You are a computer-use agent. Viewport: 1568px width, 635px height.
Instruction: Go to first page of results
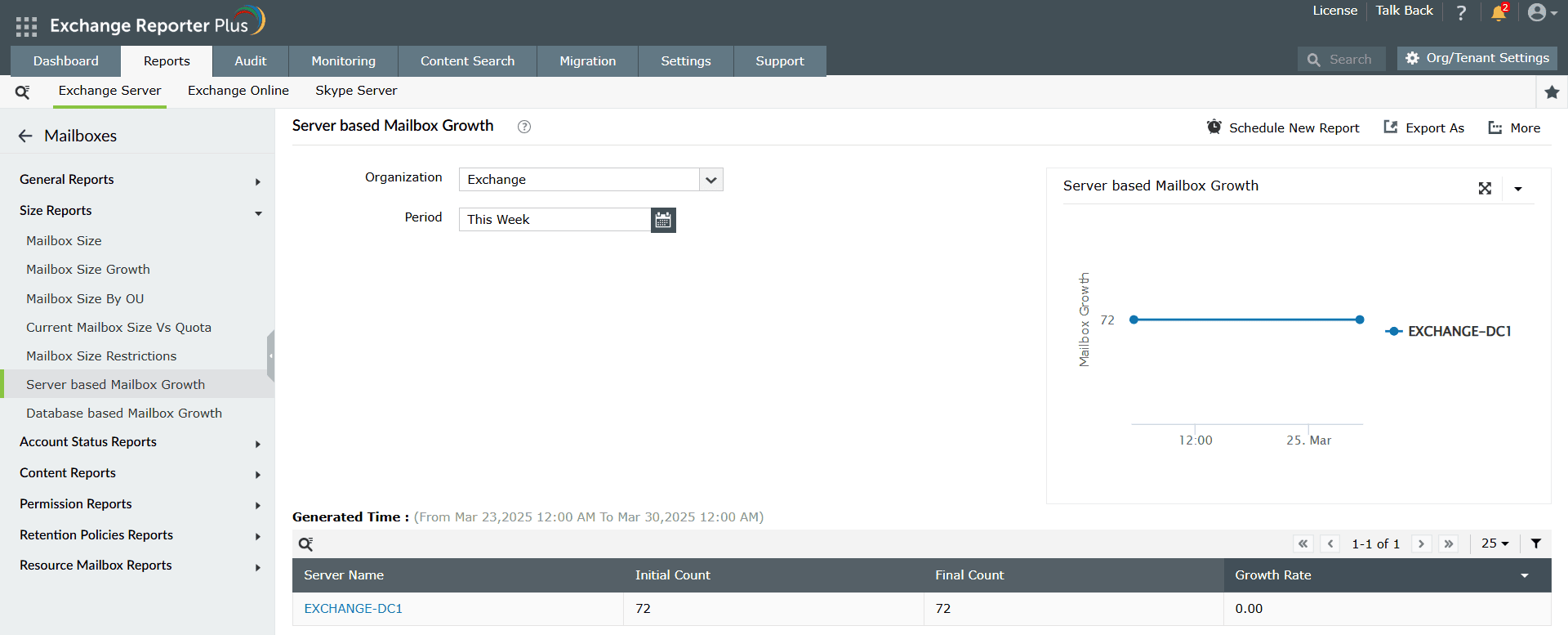pos(1303,543)
